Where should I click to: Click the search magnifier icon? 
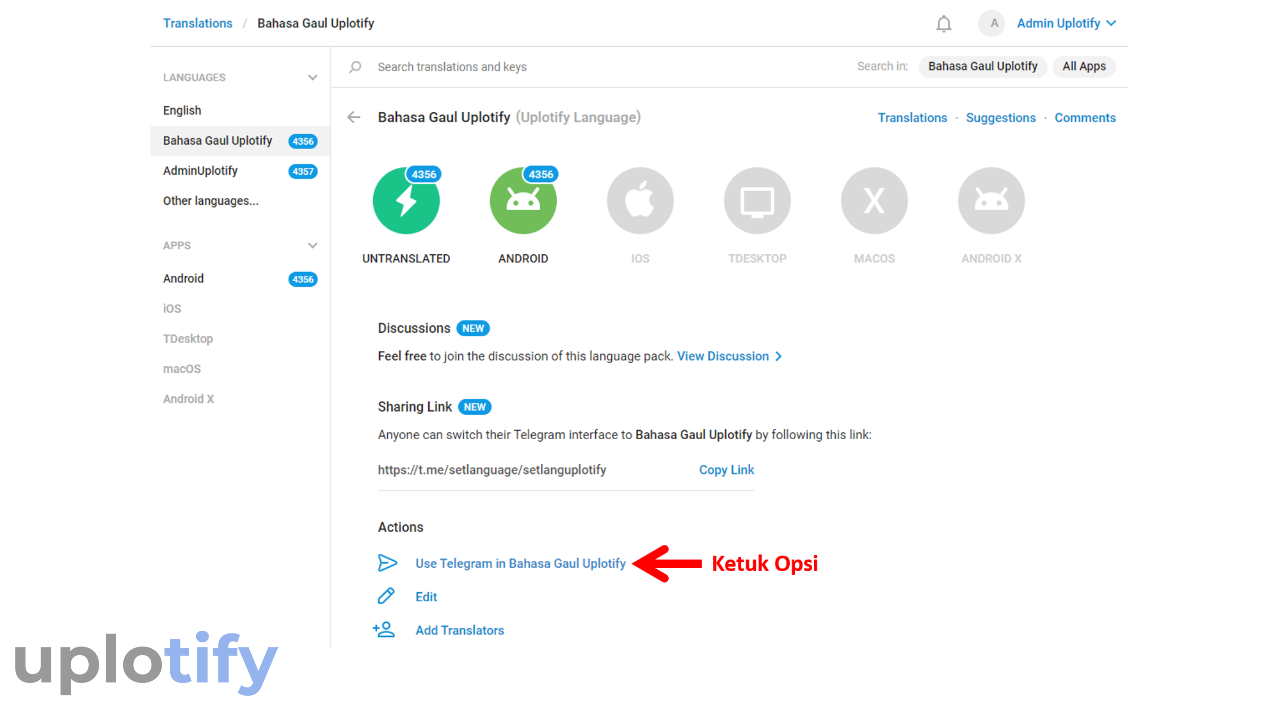355,67
